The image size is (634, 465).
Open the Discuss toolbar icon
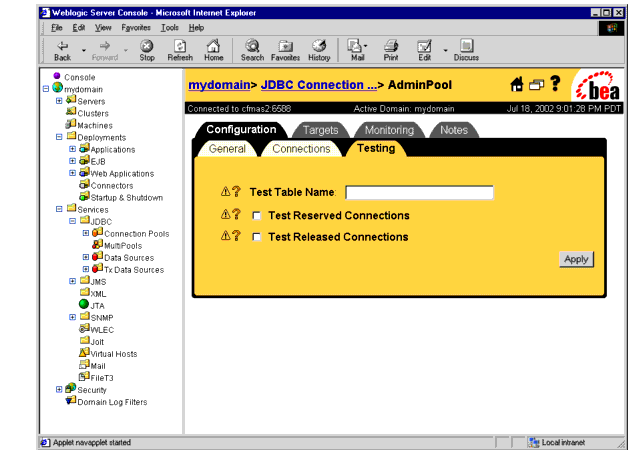tap(466, 51)
